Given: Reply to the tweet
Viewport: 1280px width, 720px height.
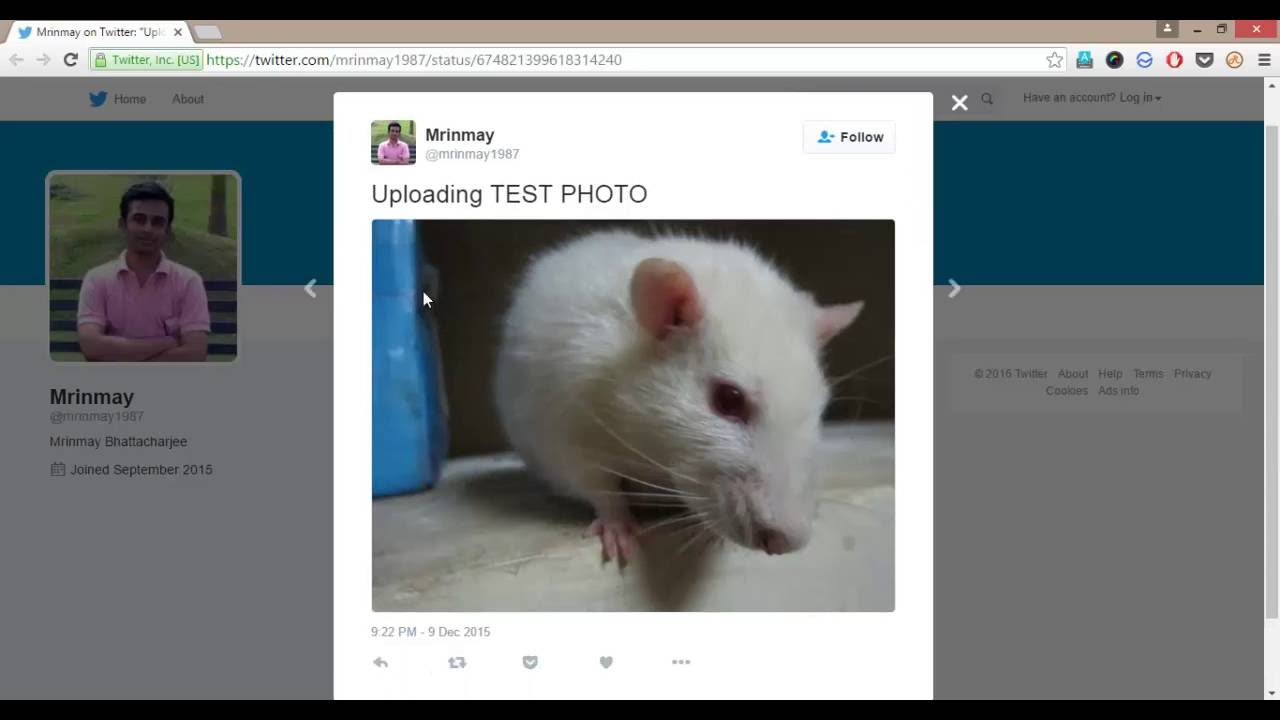Looking at the screenshot, I should pos(380,662).
